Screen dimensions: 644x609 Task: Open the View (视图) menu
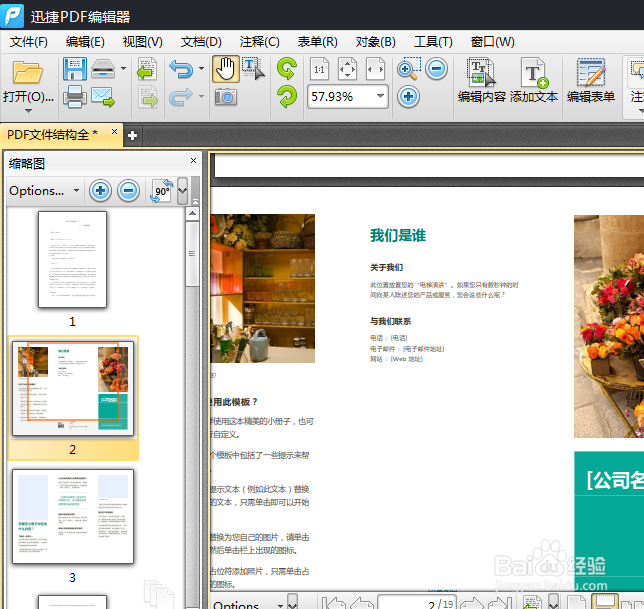(143, 41)
